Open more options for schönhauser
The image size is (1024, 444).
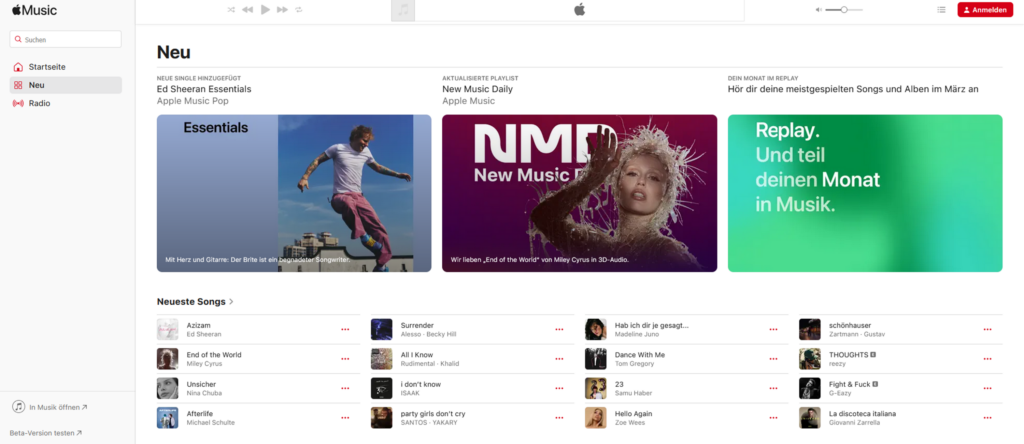[987, 330]
